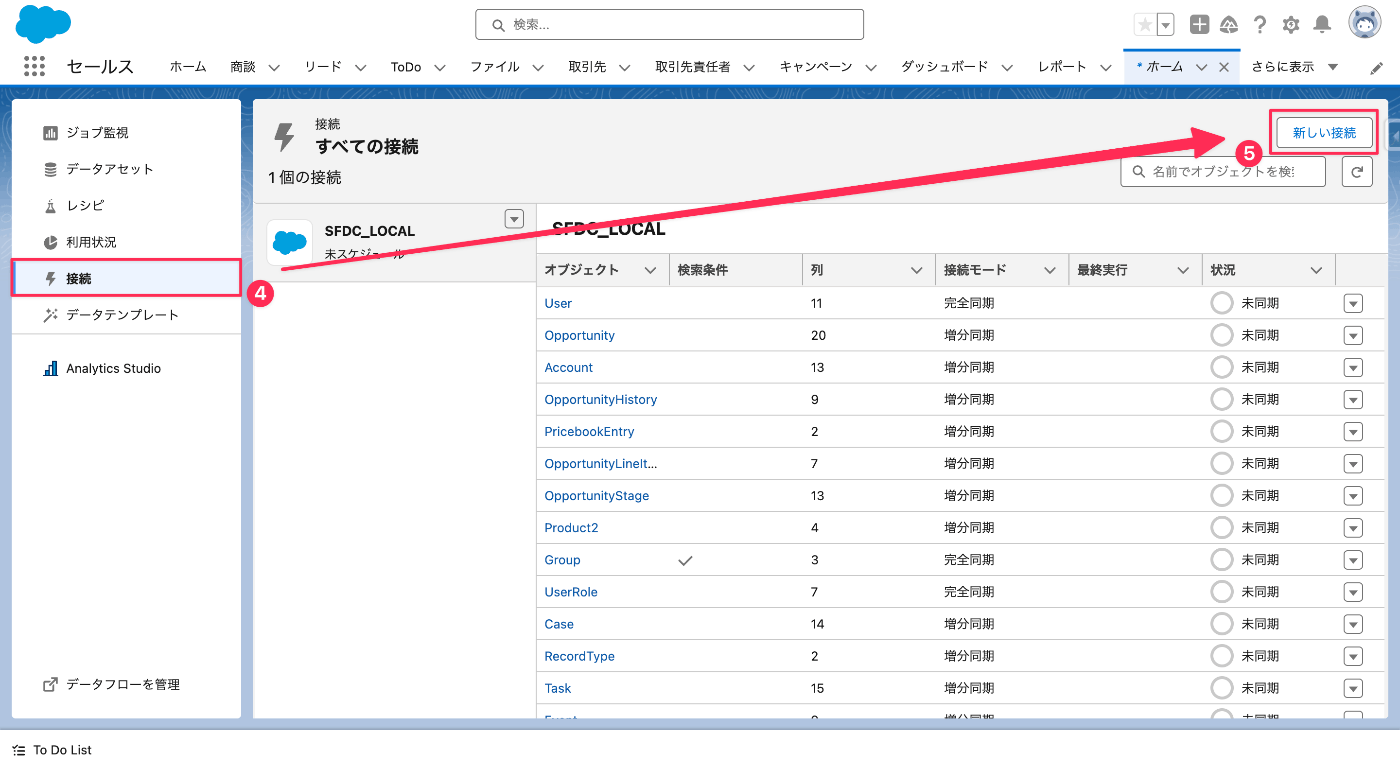Open the 状況 column header menu chevron
1400x769 pixels.
point(1317,270)
